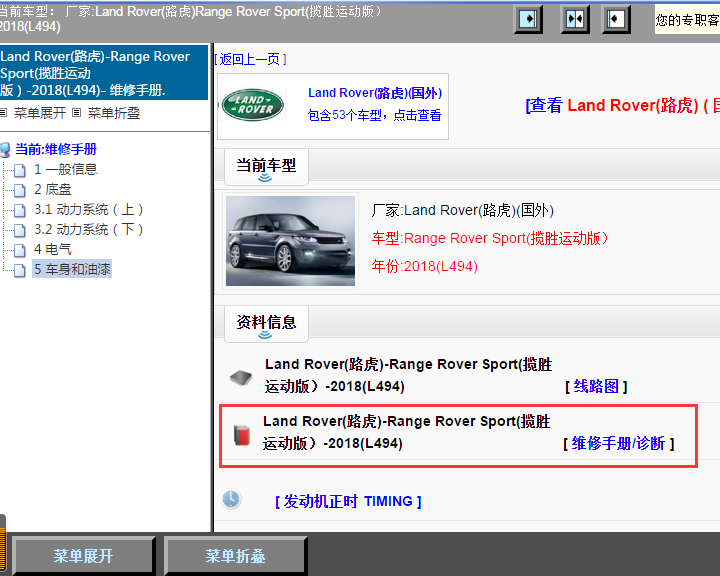This screenshot has width=720, height=576.
Task: Open 2 底盘 chapter
Action: 53,189
